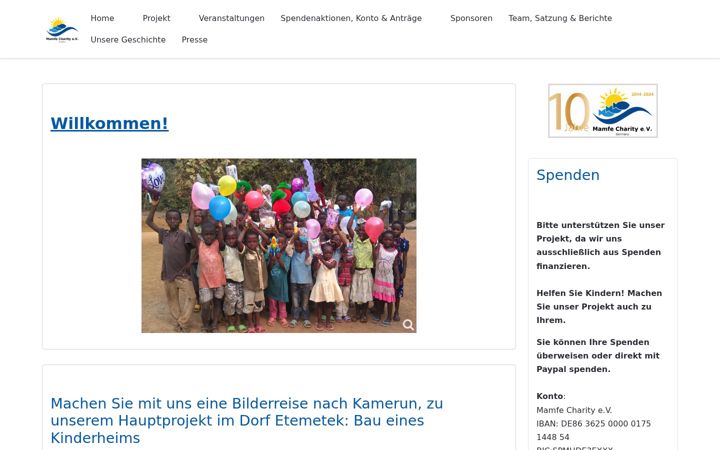Screen dimensions: 720x450
Task: Open the Sponsoren page
Action: tap(471, 18)
